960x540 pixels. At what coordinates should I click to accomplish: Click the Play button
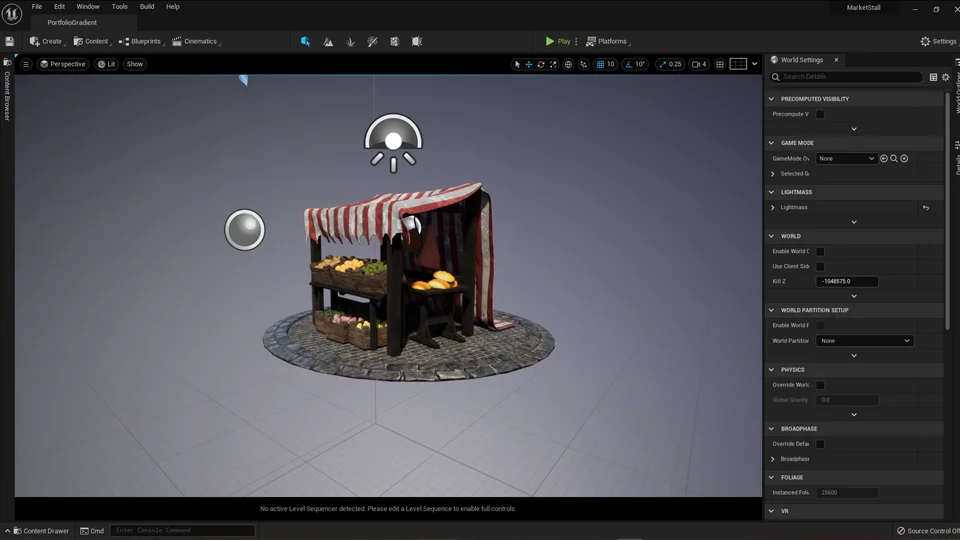(x=558, y=42)
